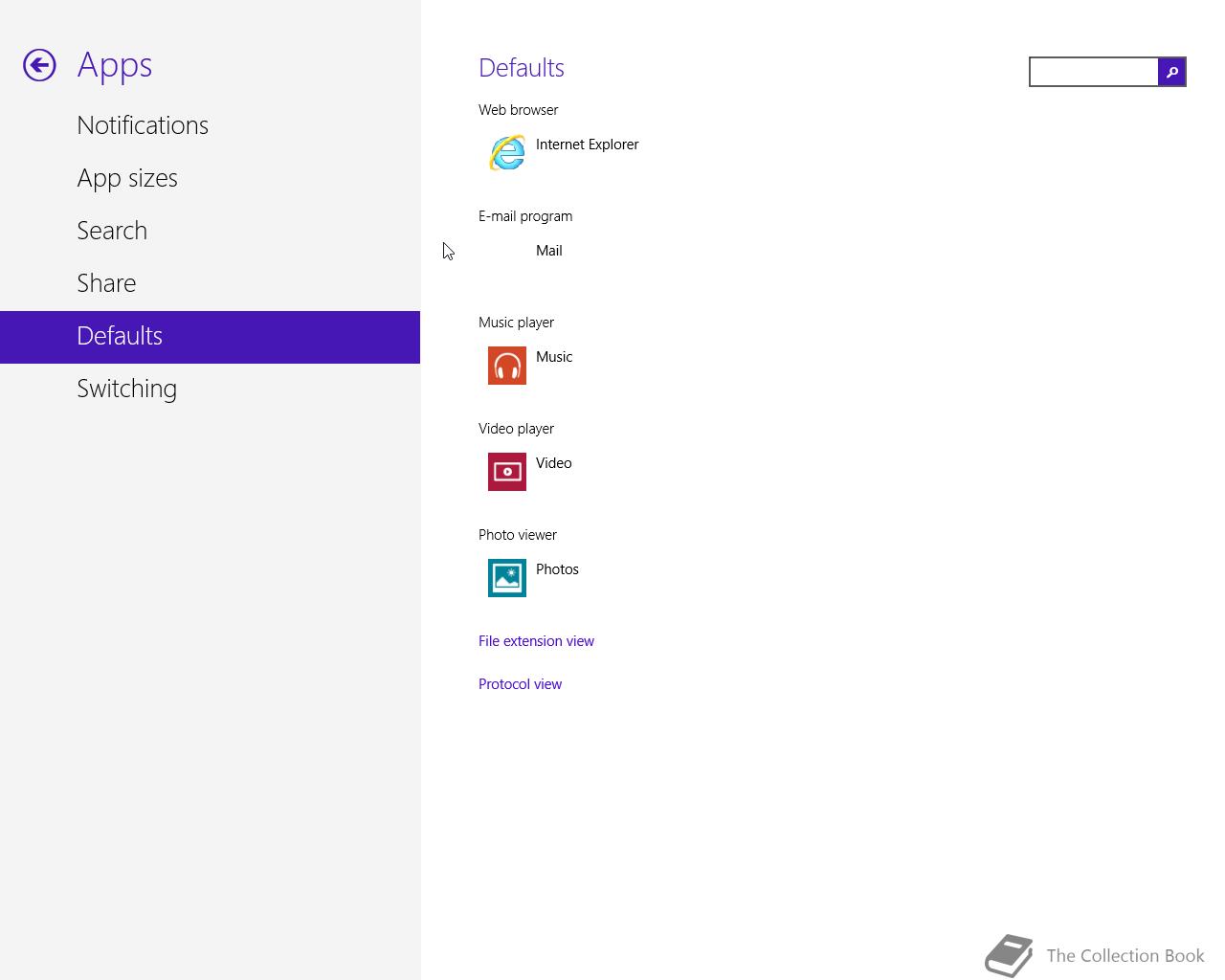Select the Music headphones icon
The width and height of the screenshot is (1225, 980).
(x=507, y=366)
